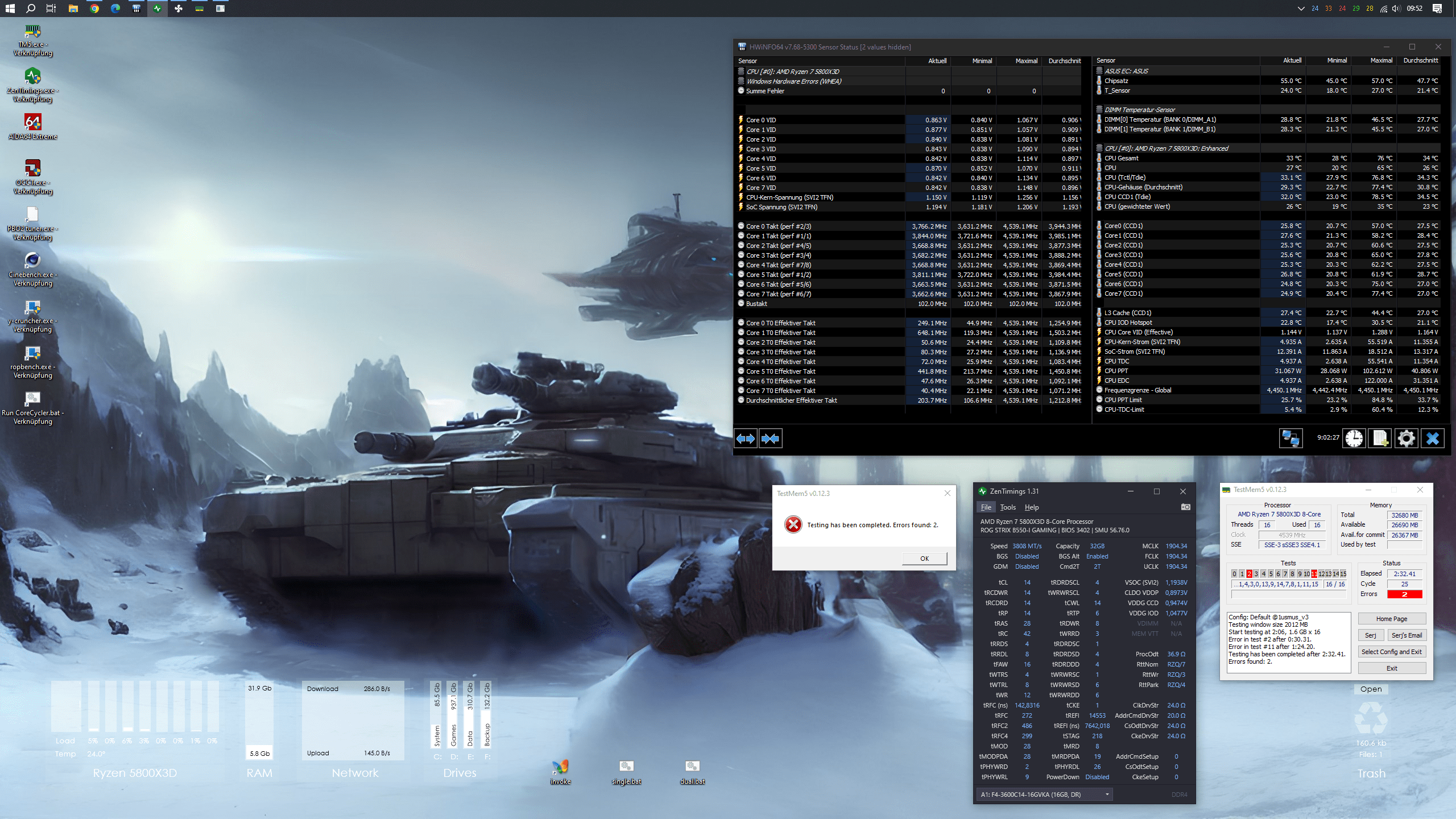Open the ropbench.exe desktop shortcut

[32, 362]
